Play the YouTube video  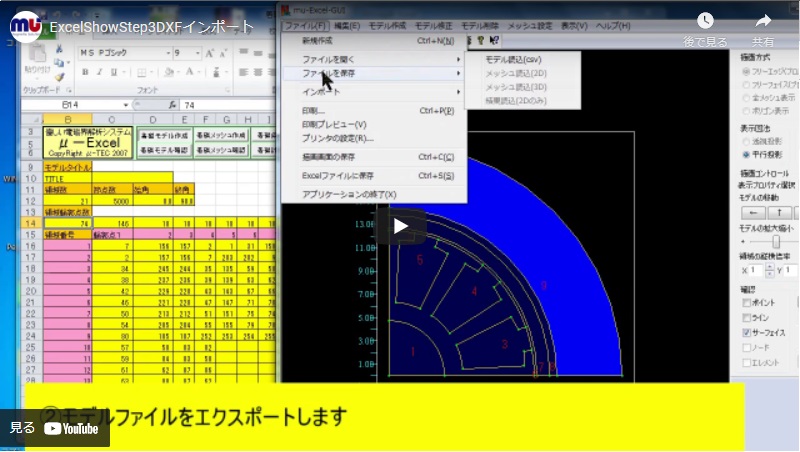[x=400, y=226]
